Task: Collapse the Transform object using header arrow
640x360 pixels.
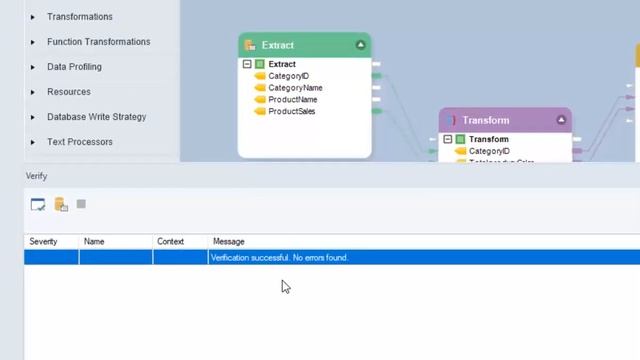Action: click(561, 120)
